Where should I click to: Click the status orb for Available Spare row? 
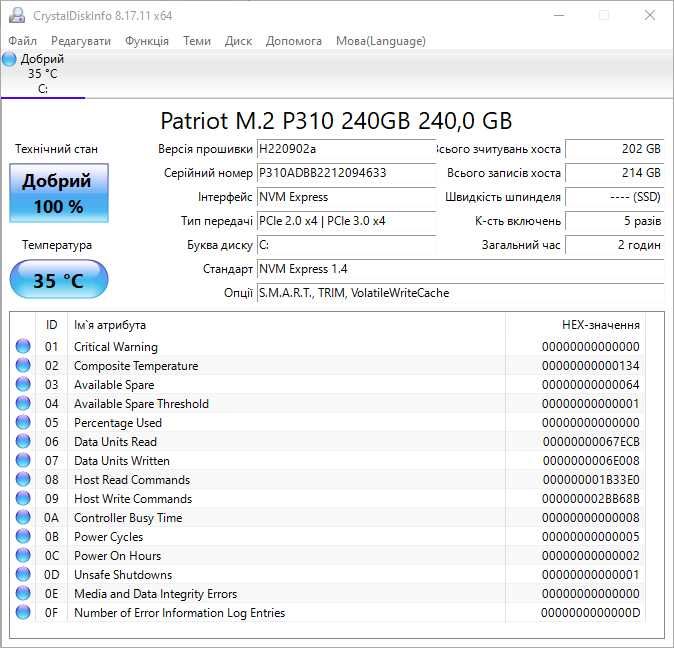click(23, 384)
